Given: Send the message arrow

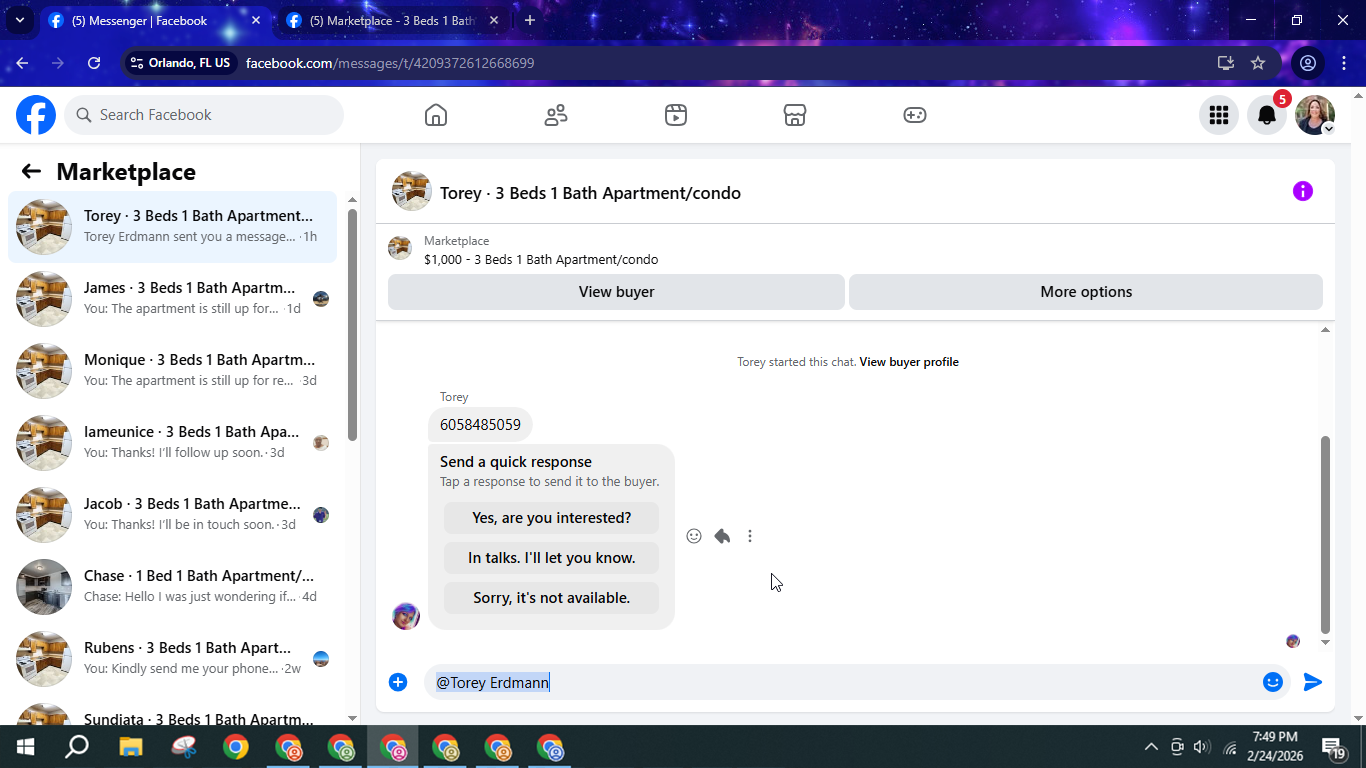Looking at the screenshot, I should click(x=1313, y=682).
